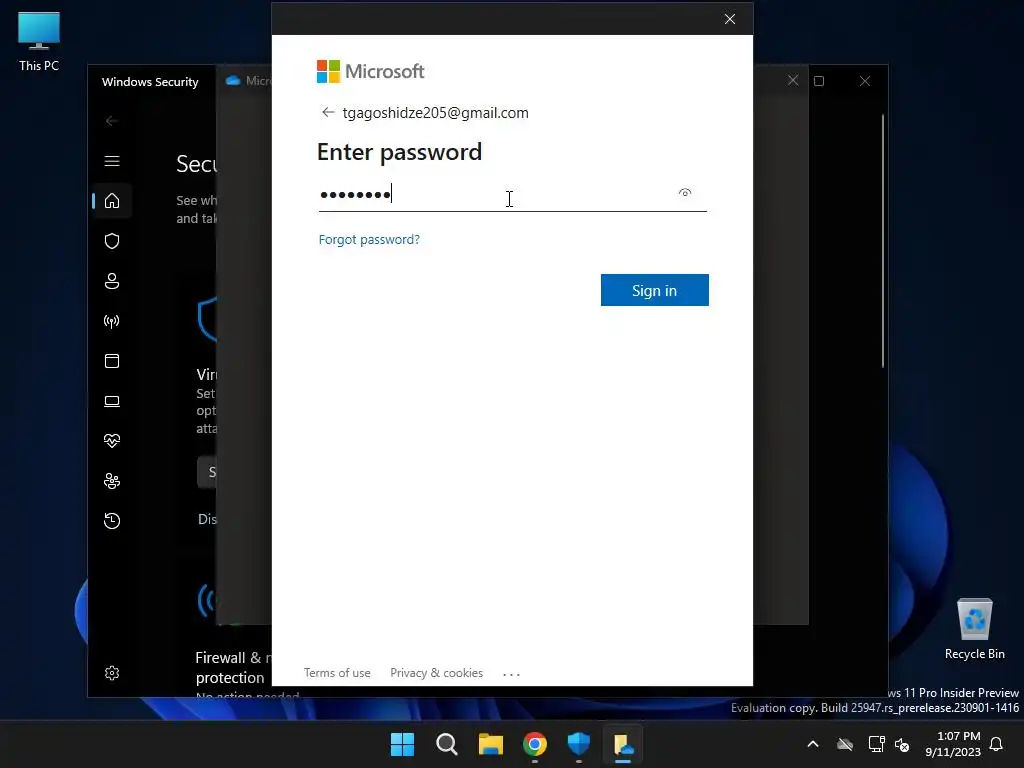This screenshot has width=1024, height=768.
Task: Open taskbar Search
Action: pyautogui.click(x=447, y=744)
